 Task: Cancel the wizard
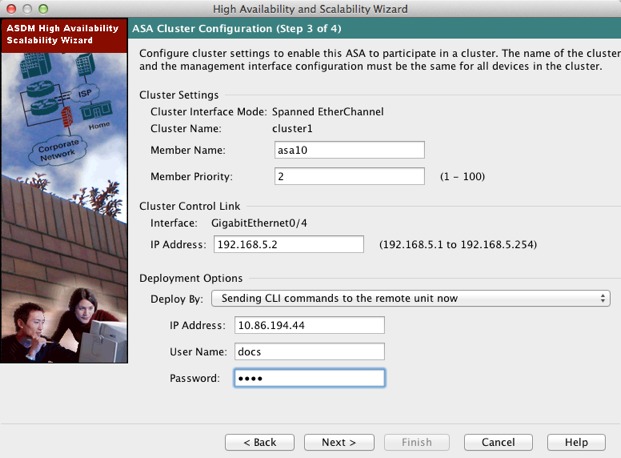(498, 442)
